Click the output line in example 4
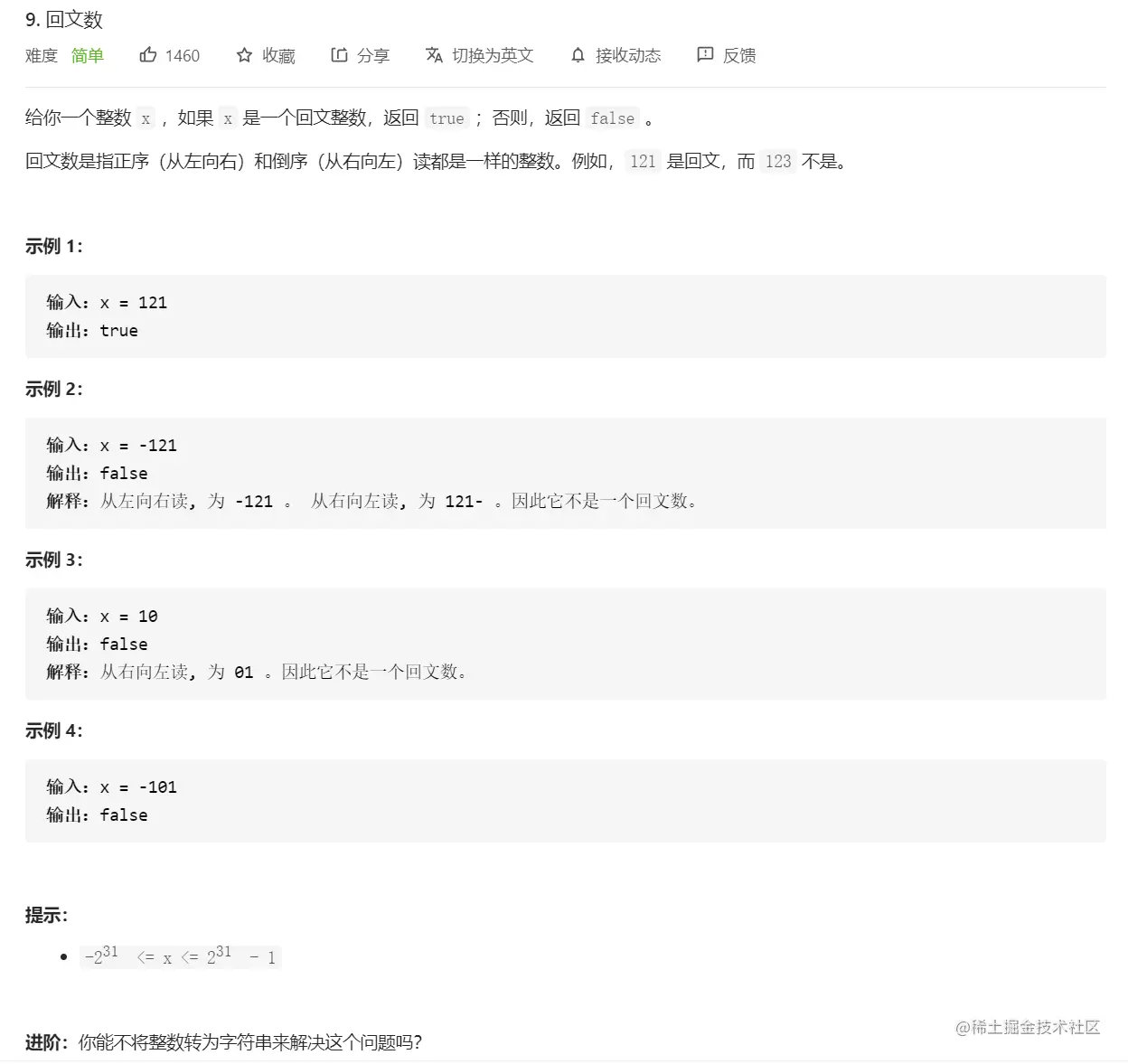Viewport: 1128px width, 1064px height. pos(98,815)
